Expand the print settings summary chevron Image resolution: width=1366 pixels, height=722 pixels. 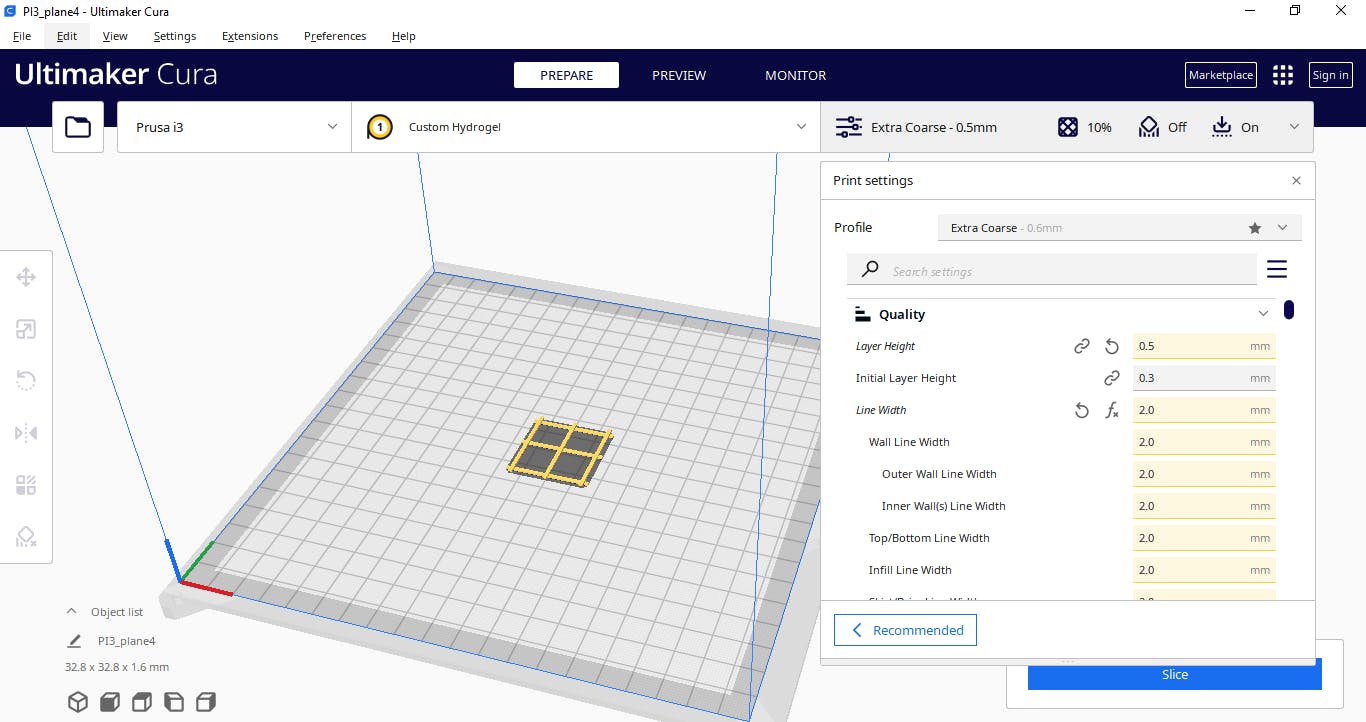(1295, 127)
